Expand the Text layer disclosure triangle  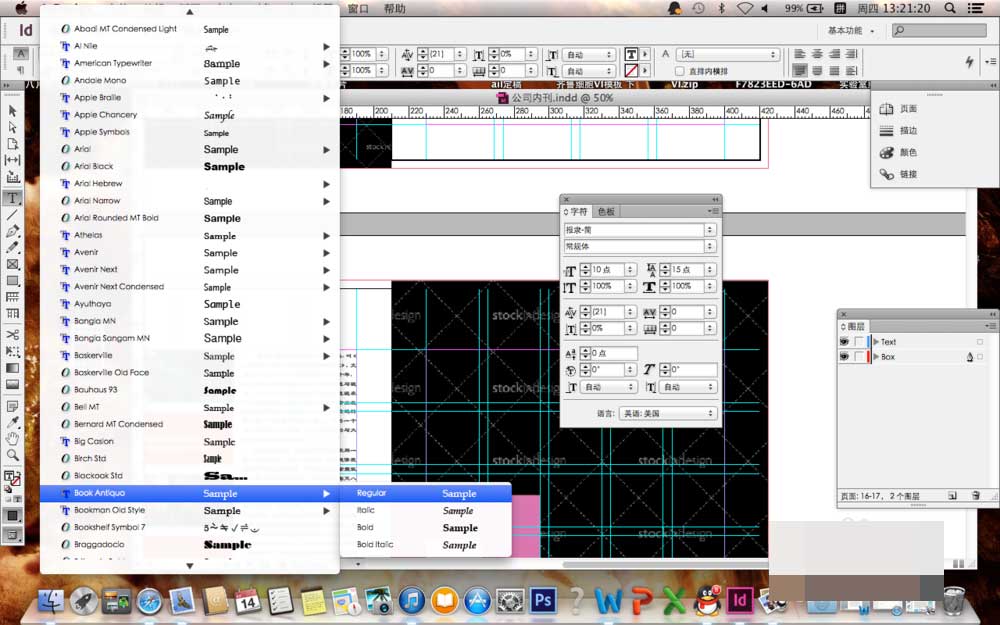point(876,342)
